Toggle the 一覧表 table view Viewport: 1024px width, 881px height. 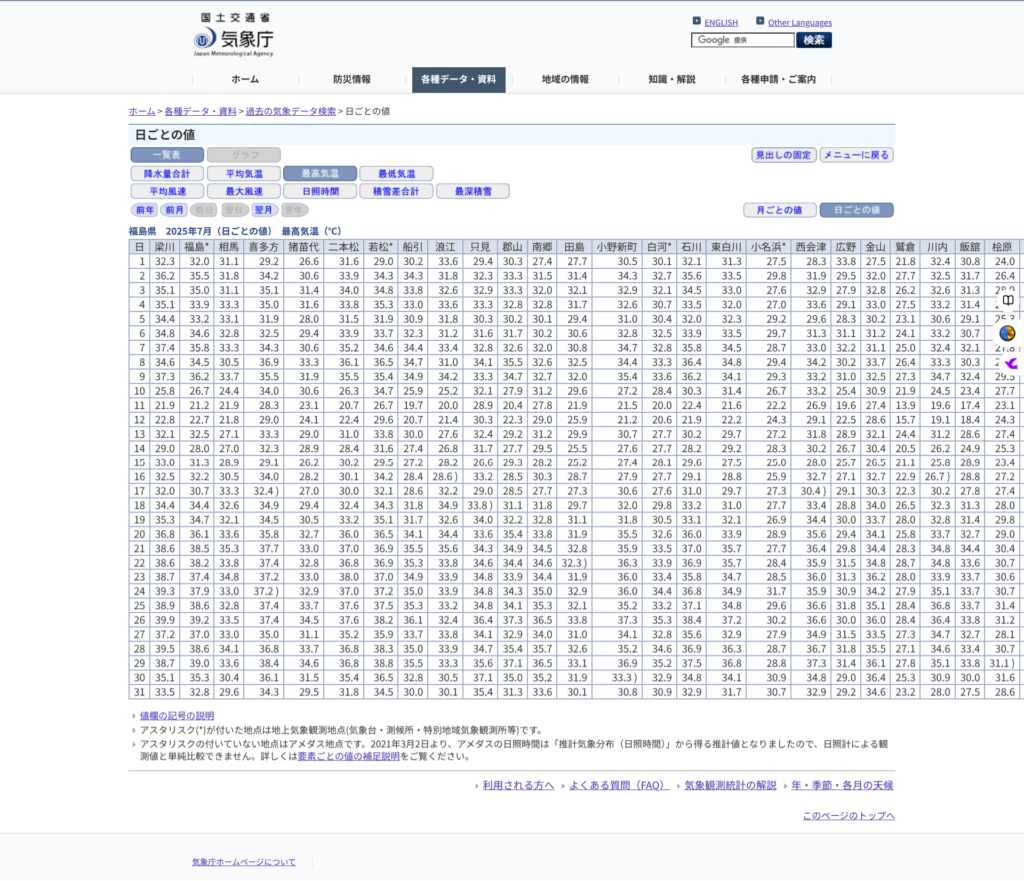pos(167,155)
